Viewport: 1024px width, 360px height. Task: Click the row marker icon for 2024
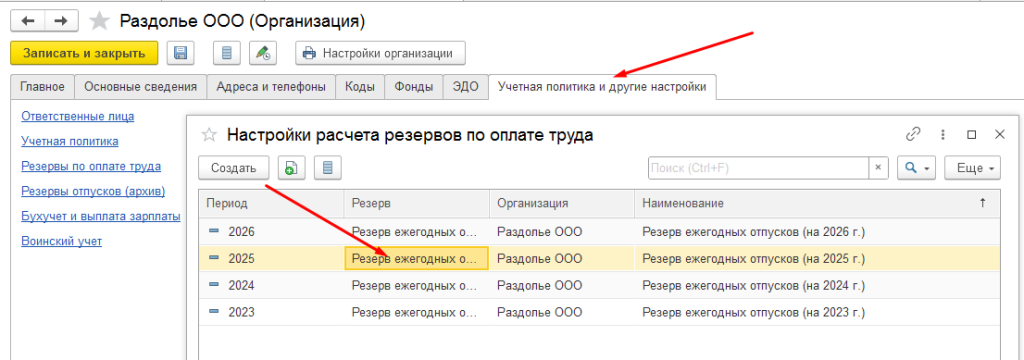click(x=214, y=285)
